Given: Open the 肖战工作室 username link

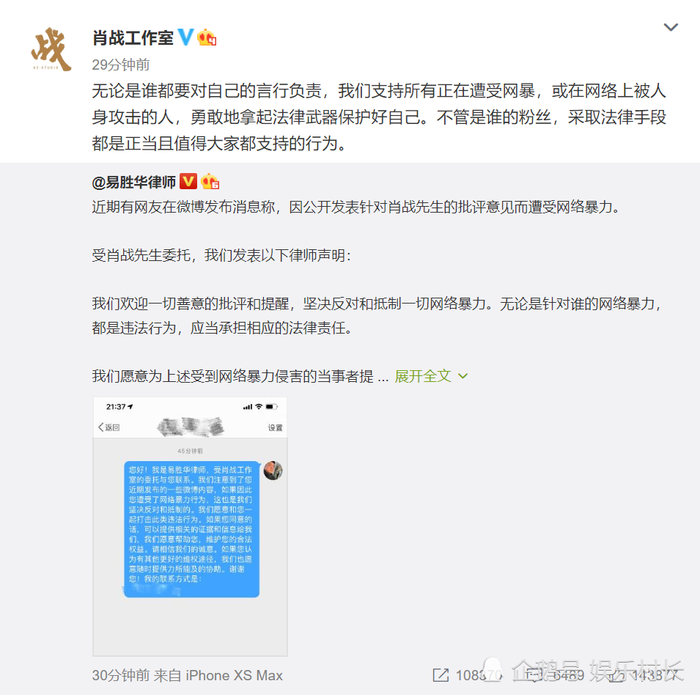Looking at the screenshot, I should click(133, 37).
